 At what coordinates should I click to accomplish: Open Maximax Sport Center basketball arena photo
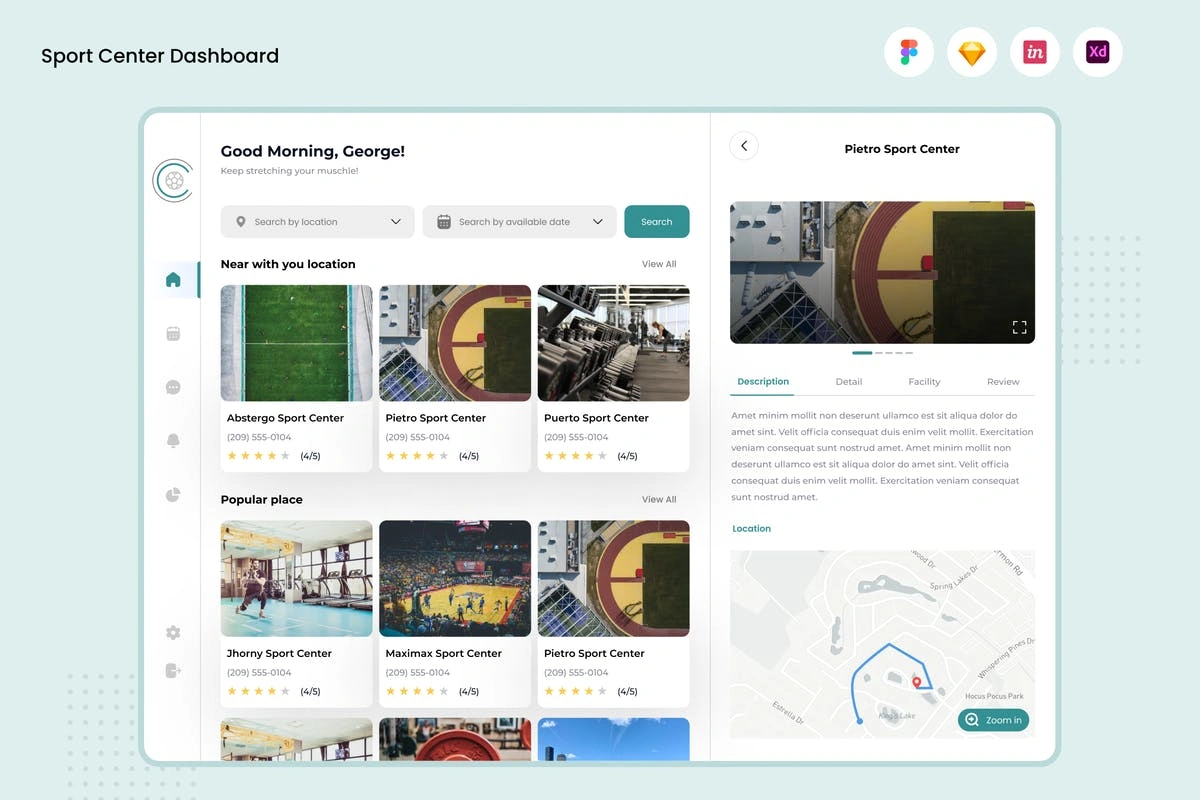[x=455, y=578]
